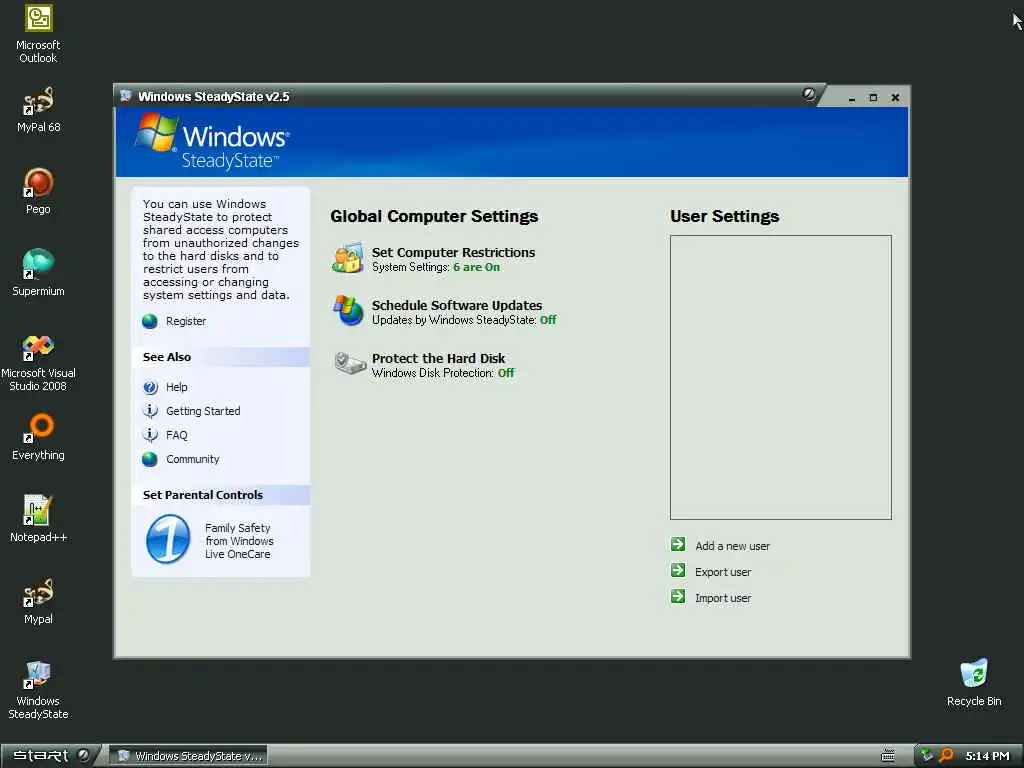Open Schedule Software Updates
The width and height of the screenshot is (1024, 768).
pyautogui.click(x=456, y=305)
